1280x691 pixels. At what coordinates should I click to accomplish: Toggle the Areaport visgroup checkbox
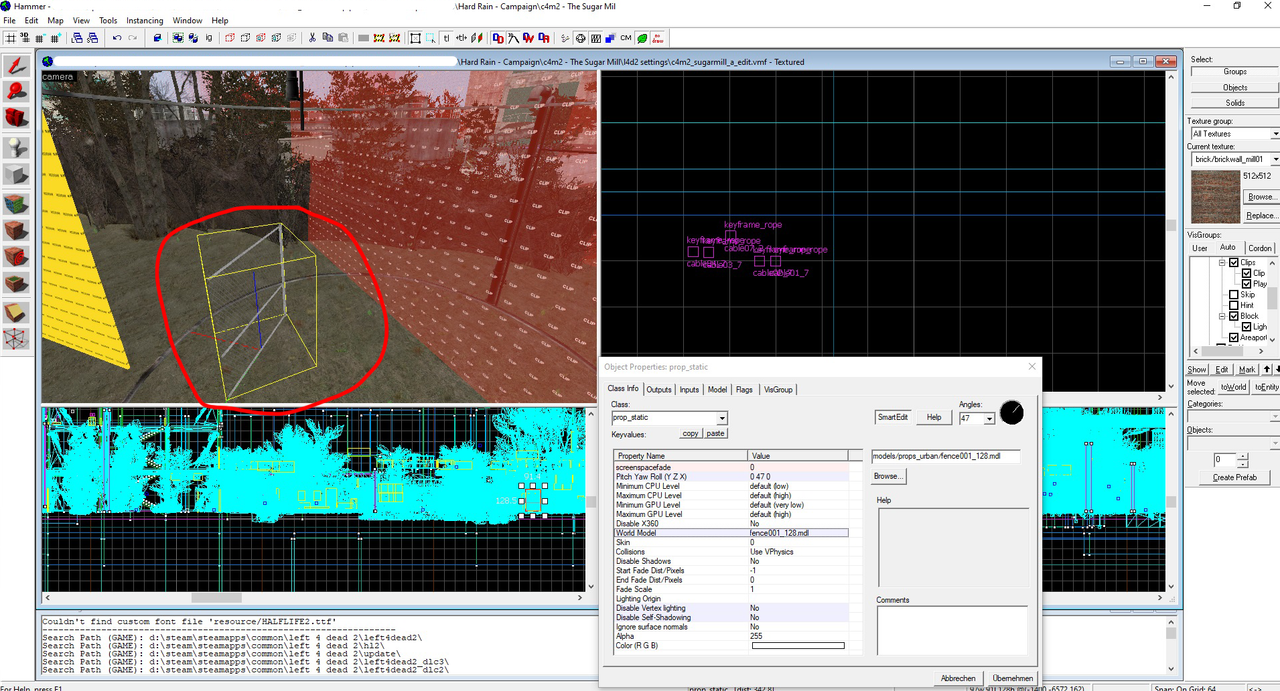[x=1234, y=338]
